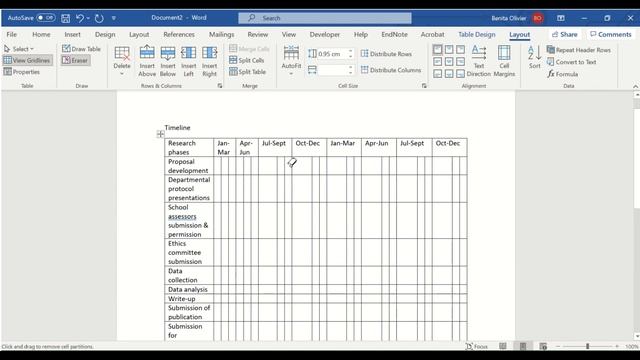Click the zoom slider handle
640x360 pixels.
(x=587, y=346)
